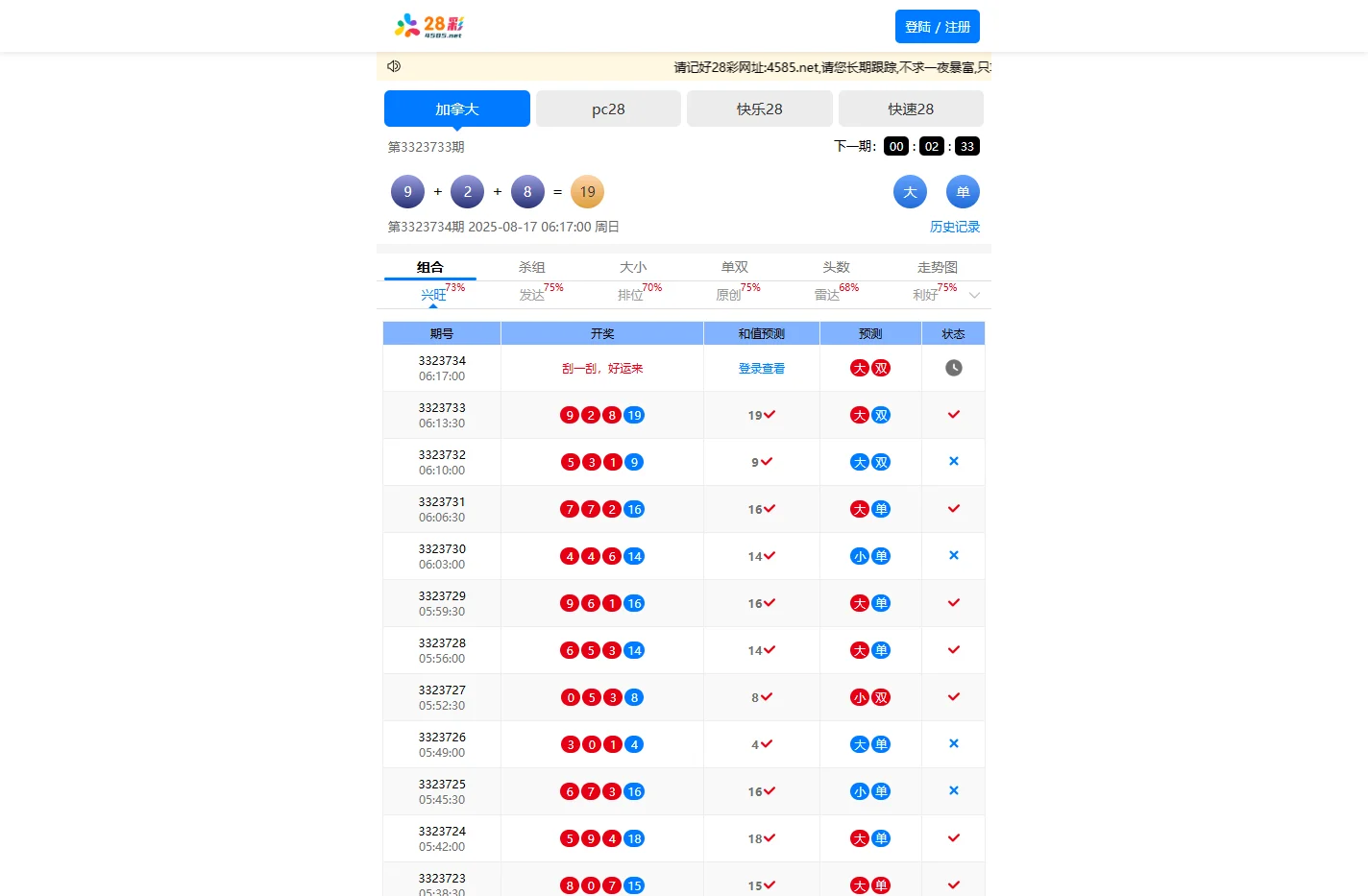Click the 第3323733期 period label

[x=427, y=147]
